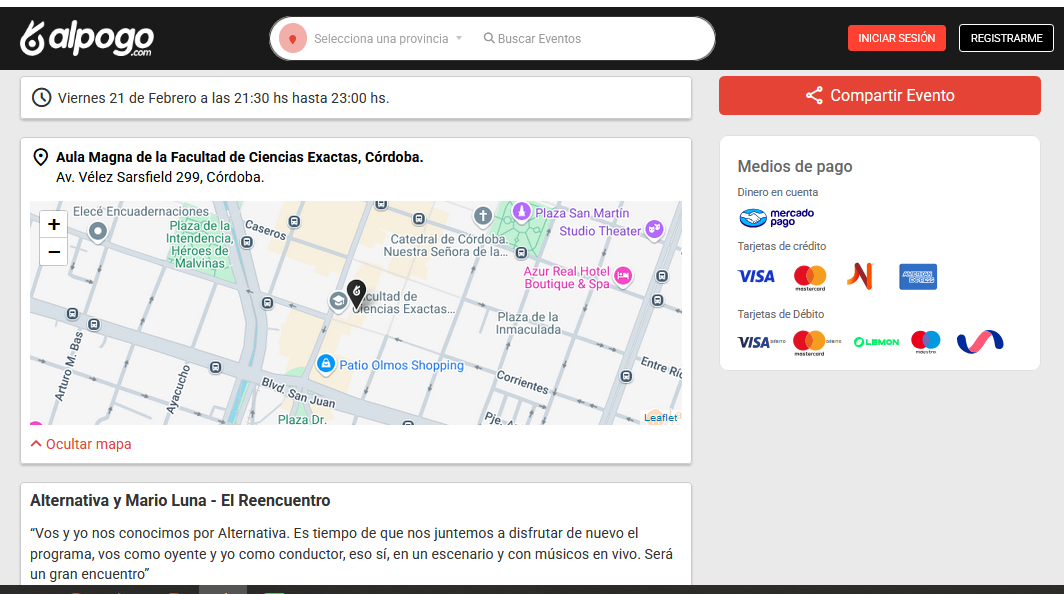Open the Leaflet attribution link

click(x=660, y=417)
